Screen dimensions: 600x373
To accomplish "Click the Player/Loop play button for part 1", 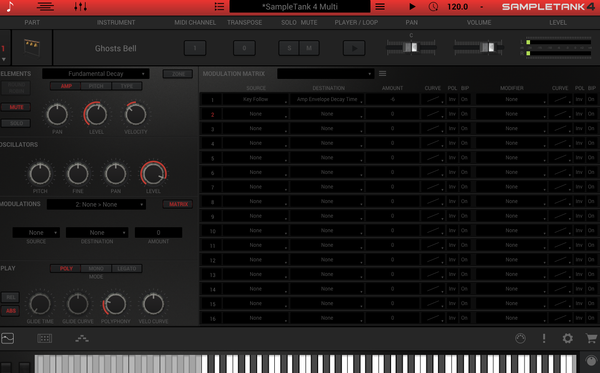I will pyautogui.click(x=354, y=48).
